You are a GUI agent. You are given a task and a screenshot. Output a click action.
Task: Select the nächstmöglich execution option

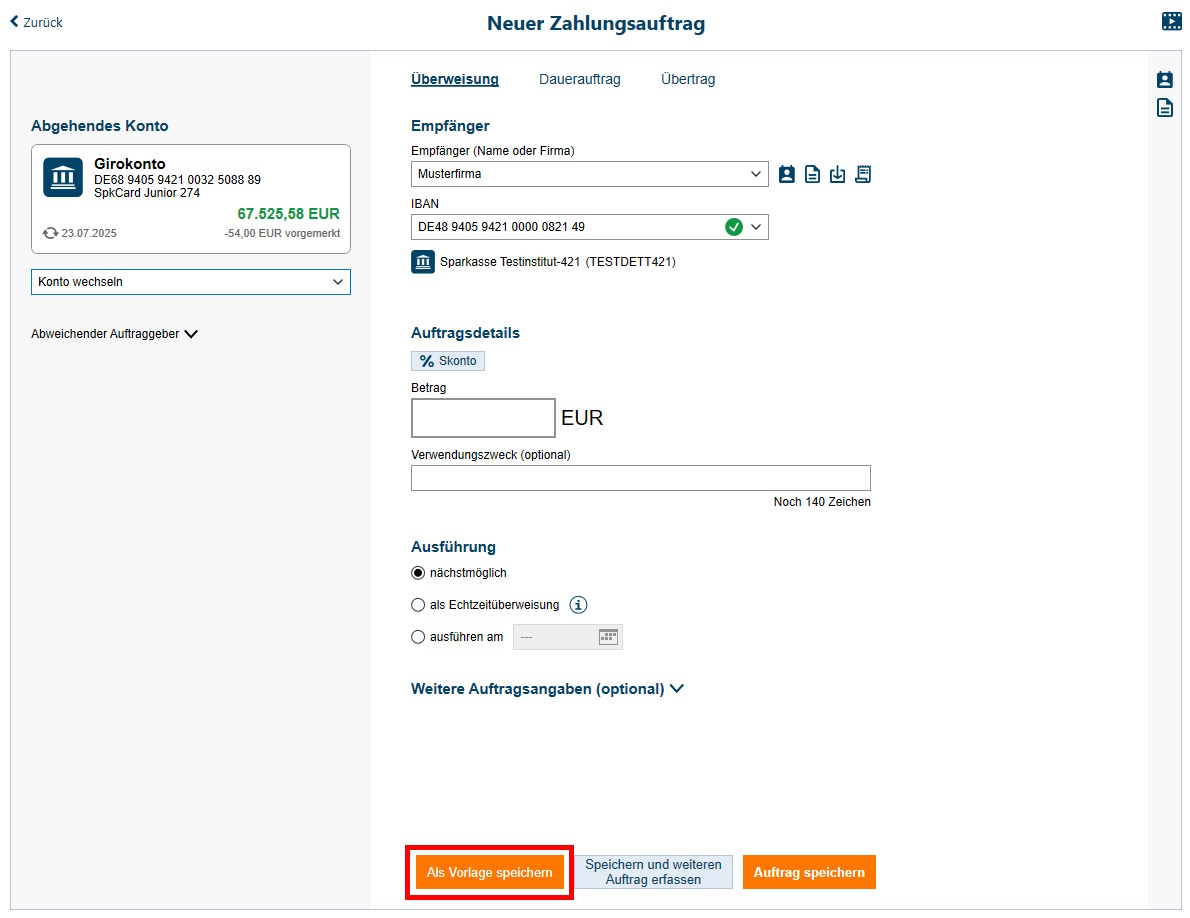click(x=418, y=573)
